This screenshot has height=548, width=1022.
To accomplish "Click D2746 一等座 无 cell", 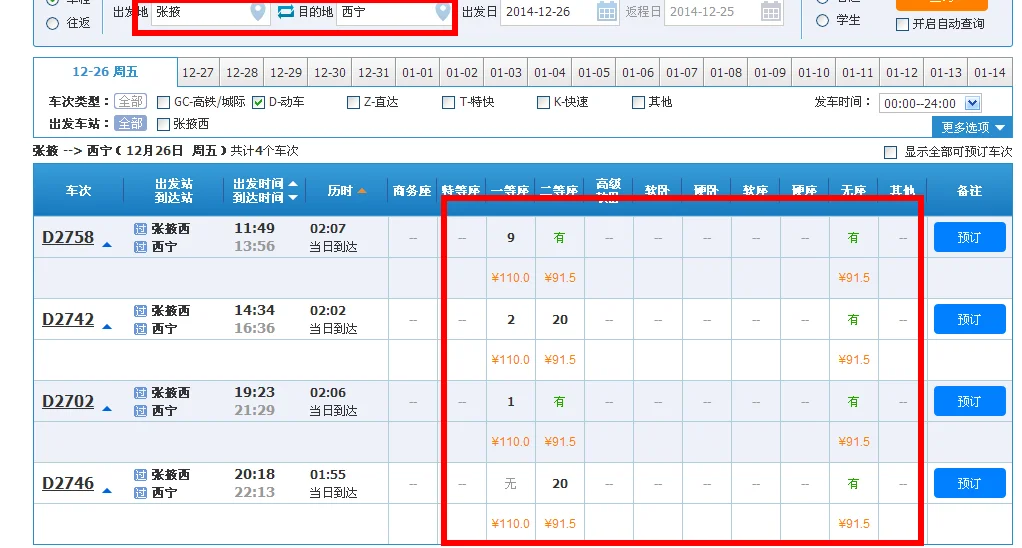I will tap(511, 484).
